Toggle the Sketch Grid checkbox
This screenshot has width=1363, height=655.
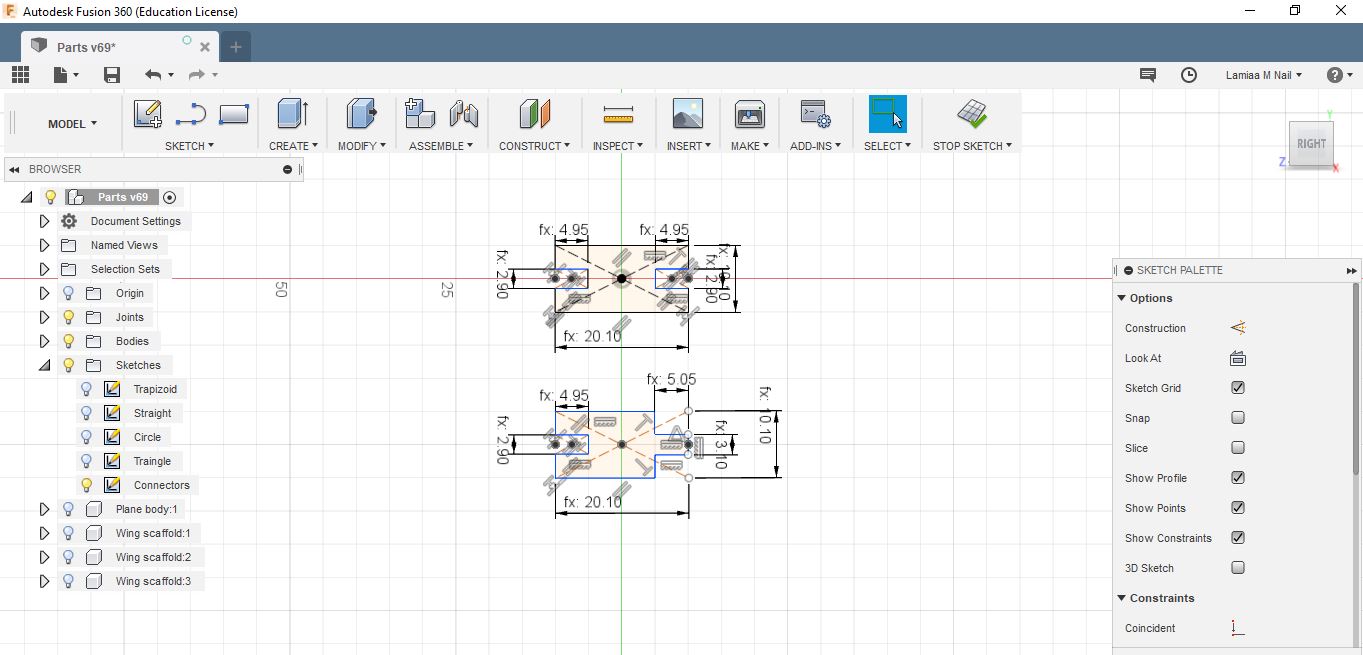tap(1238, 388)
